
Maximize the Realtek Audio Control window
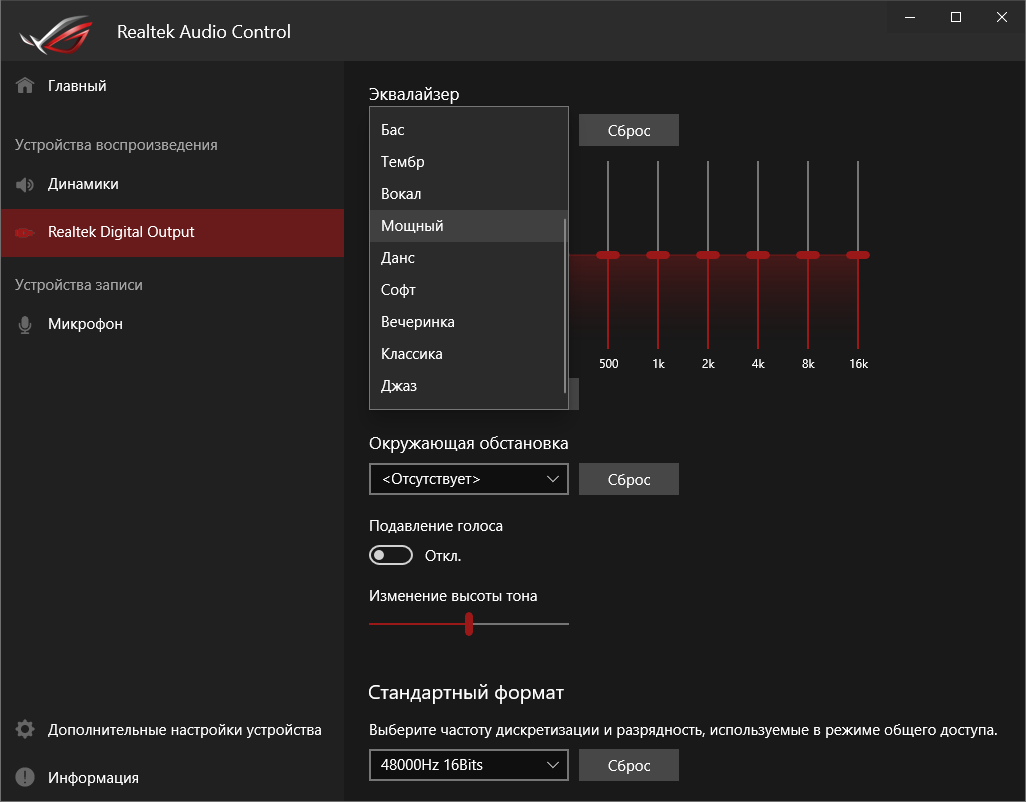[956, 18]
